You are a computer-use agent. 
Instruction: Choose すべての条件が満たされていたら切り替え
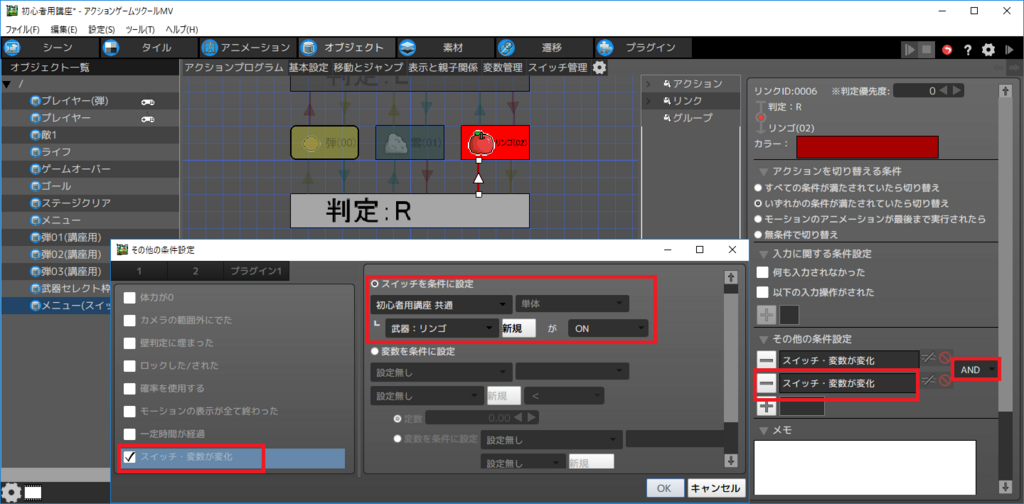tap(758, 187)
